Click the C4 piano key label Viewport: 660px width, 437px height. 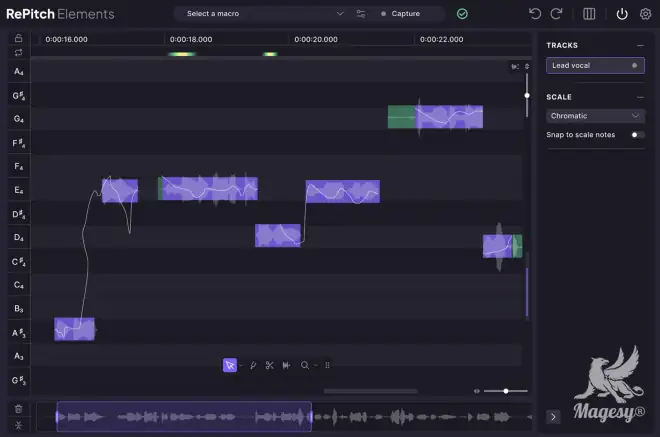[x=19, y=285]
